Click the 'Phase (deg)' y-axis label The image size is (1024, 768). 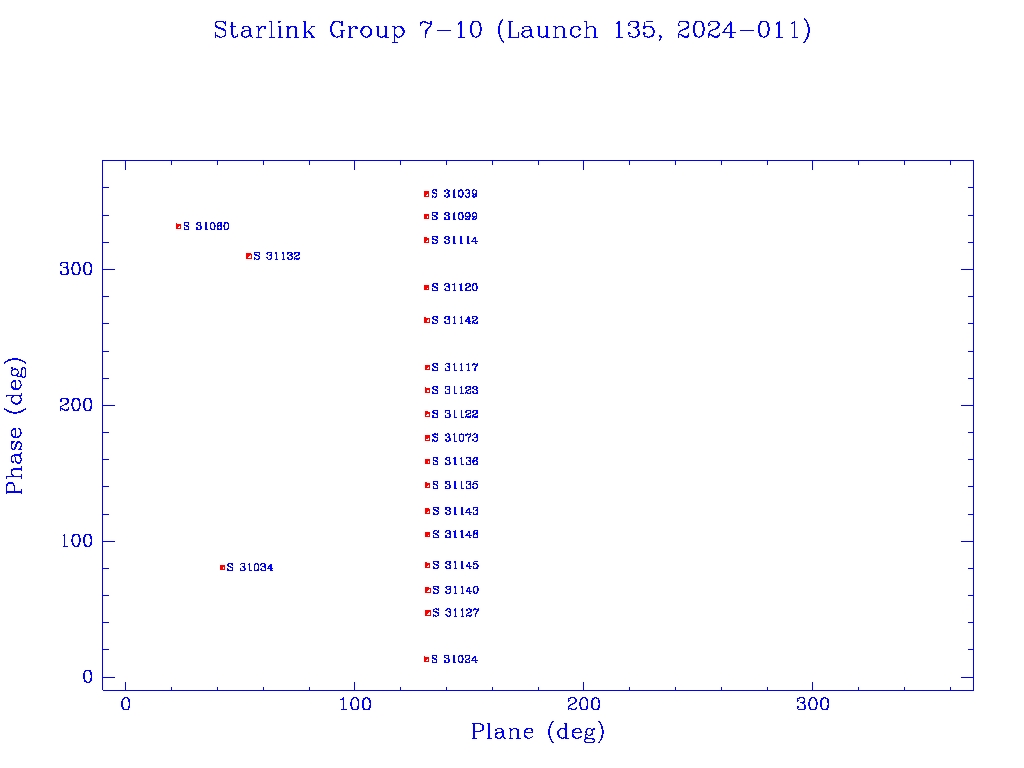pyautogui.click(x=15, y=426)
